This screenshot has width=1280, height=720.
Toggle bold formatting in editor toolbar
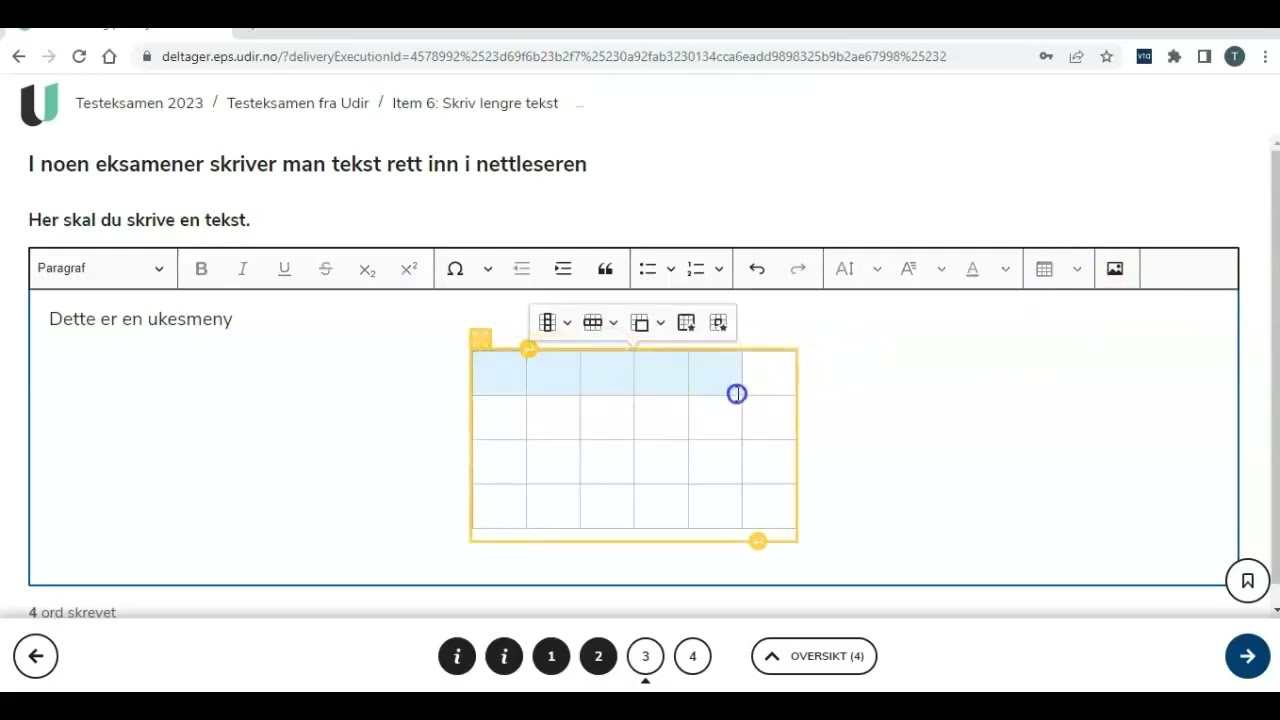(x=201, y=269)
